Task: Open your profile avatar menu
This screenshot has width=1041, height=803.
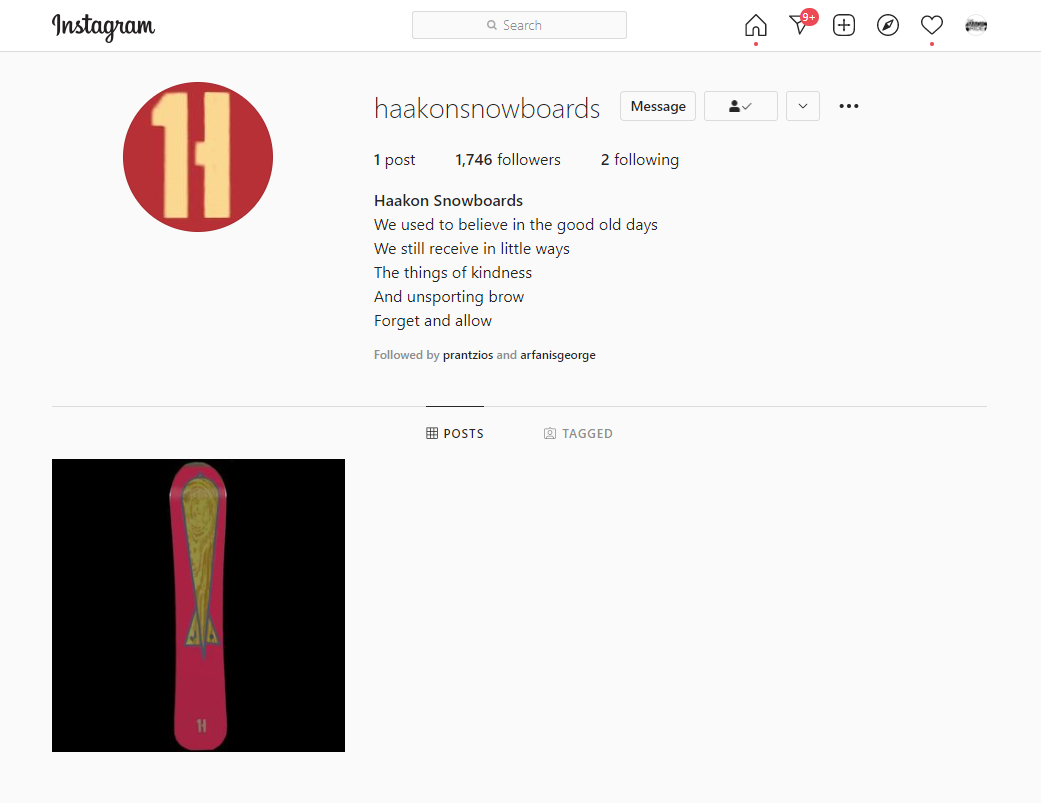Action: coord(976,25)
